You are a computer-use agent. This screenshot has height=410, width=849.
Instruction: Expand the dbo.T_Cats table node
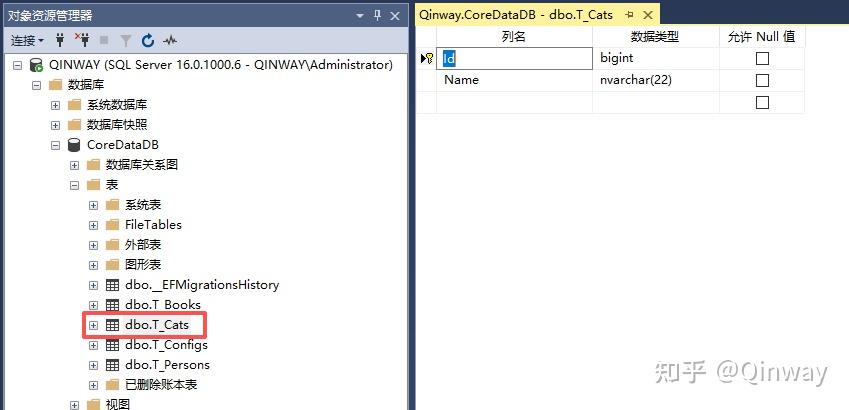pos(94,325)
